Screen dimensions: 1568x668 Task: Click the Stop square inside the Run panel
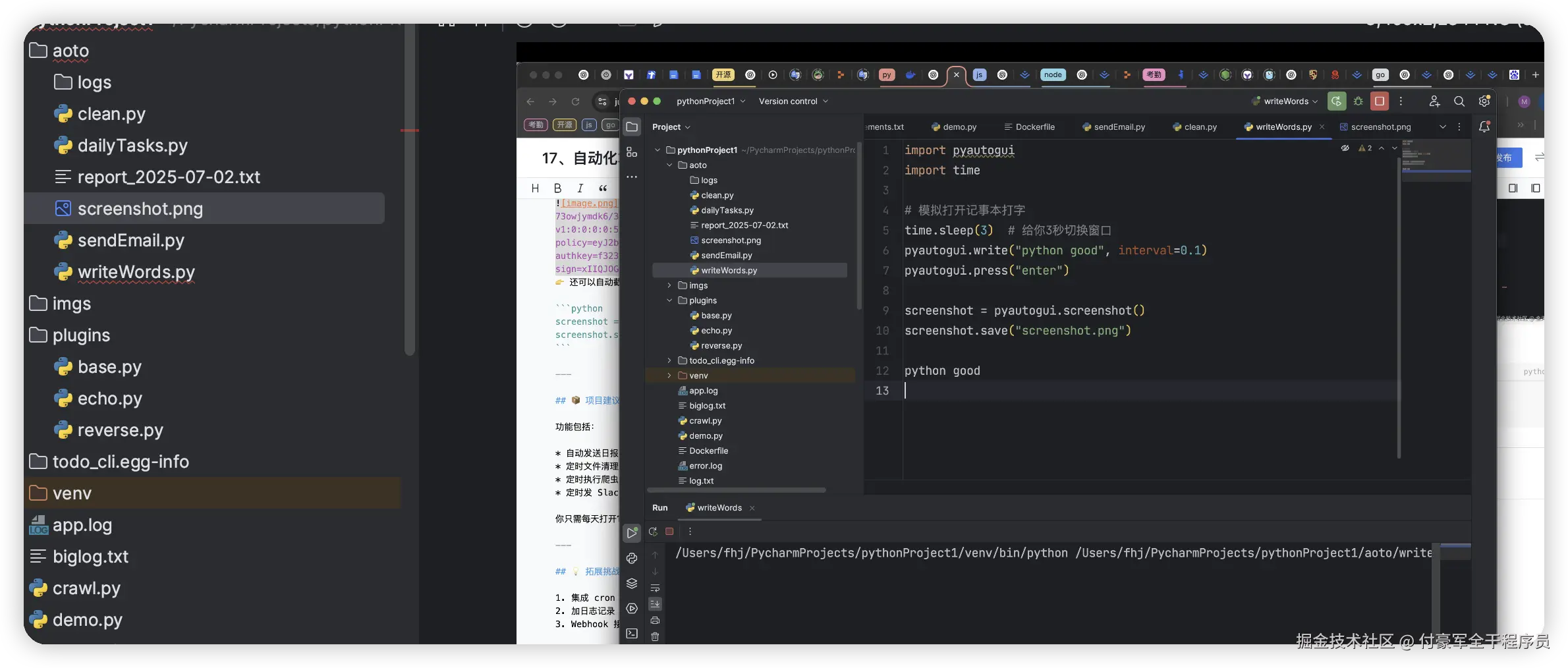pyautogui.click(x=669, y=532)
